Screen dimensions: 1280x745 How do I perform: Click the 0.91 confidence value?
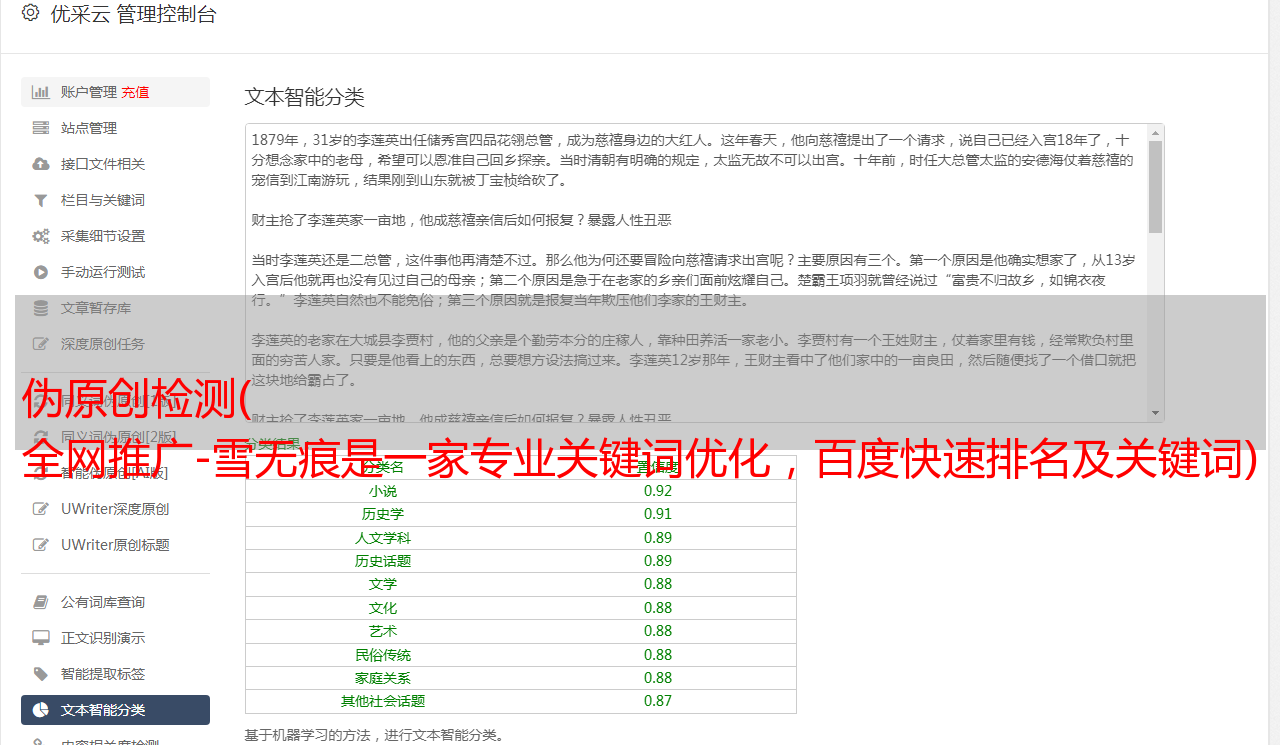(x=658, y=514)
